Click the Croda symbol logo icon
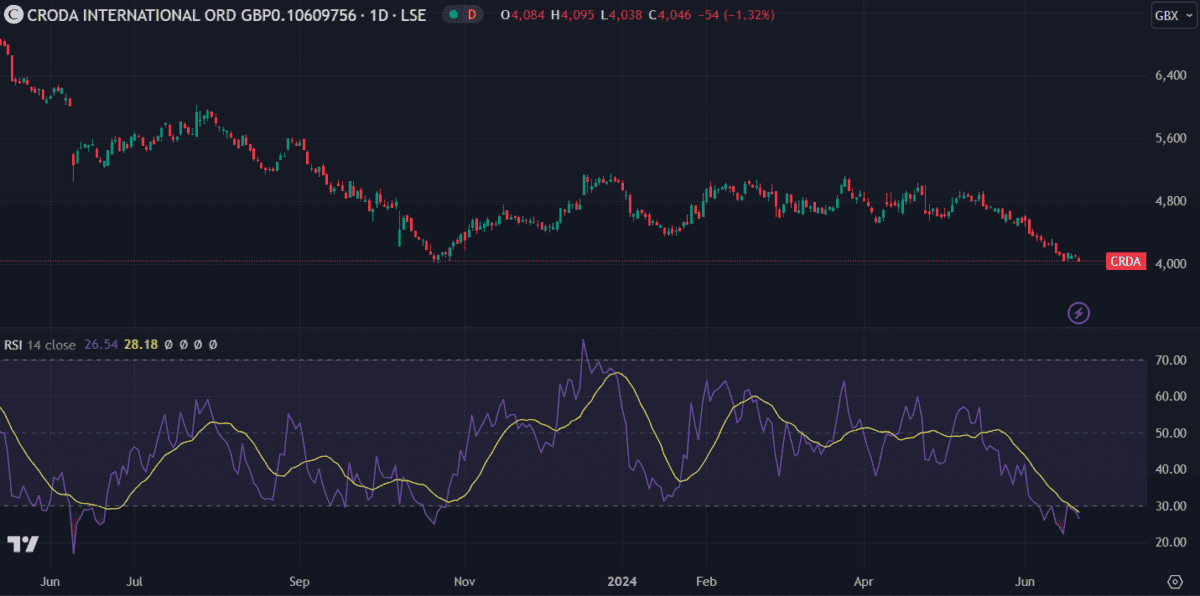This screenshot has height=596, width=1200. tap(13, 15)
